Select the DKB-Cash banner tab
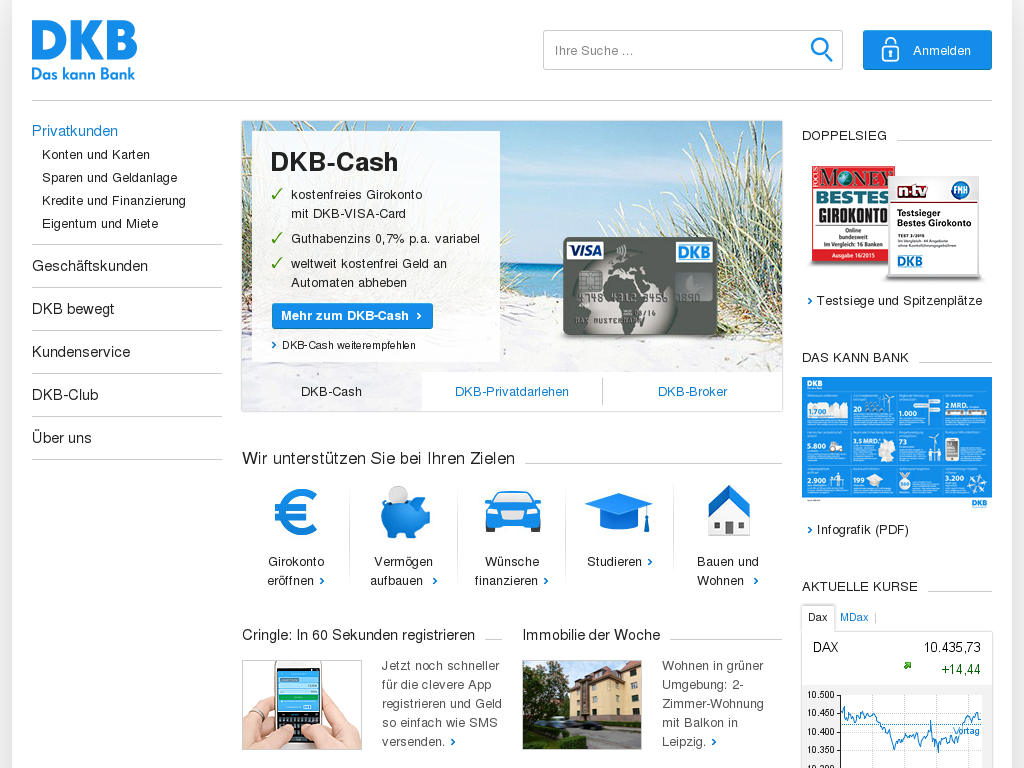Viewport: 1024px width, 768px height. click(331, 392)
